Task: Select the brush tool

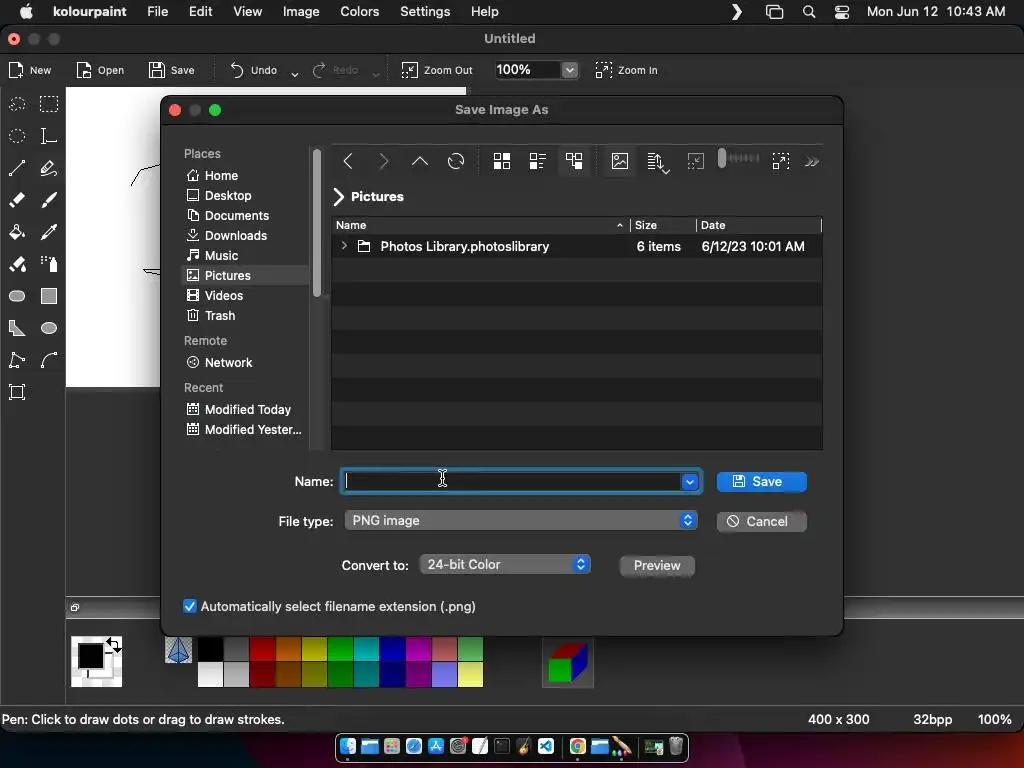Action: pos(49,200)
